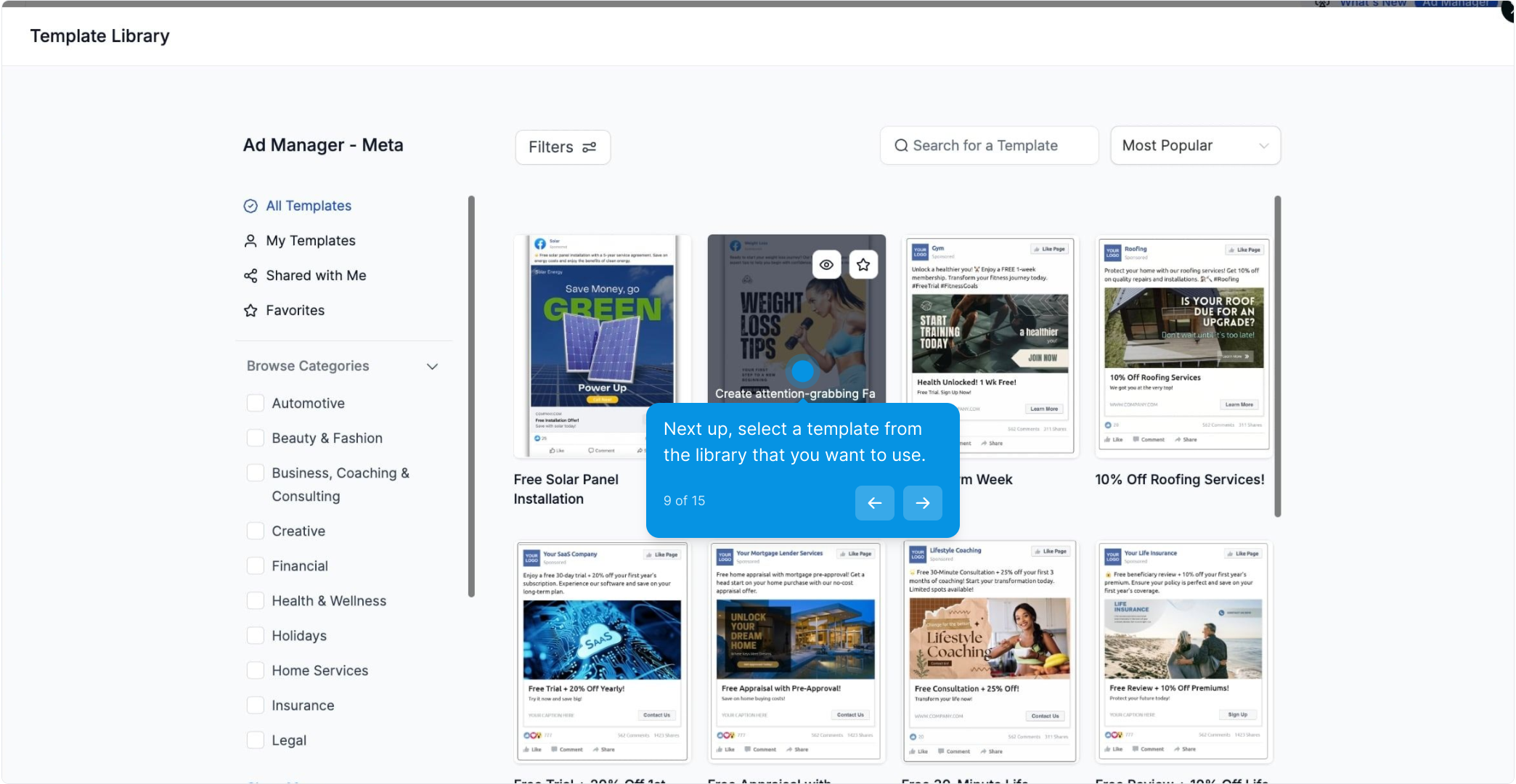Viewport: 1516px width, 784px height.
Task: Focus the Search for a Template field
Action: 989,145
